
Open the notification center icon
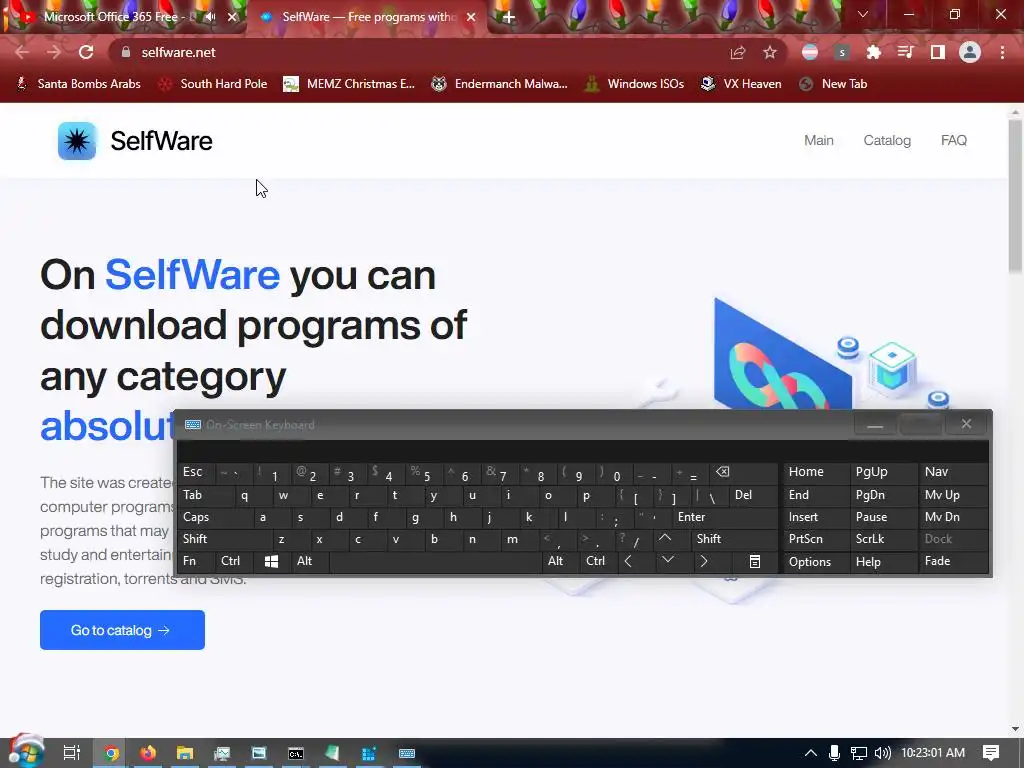991,753
